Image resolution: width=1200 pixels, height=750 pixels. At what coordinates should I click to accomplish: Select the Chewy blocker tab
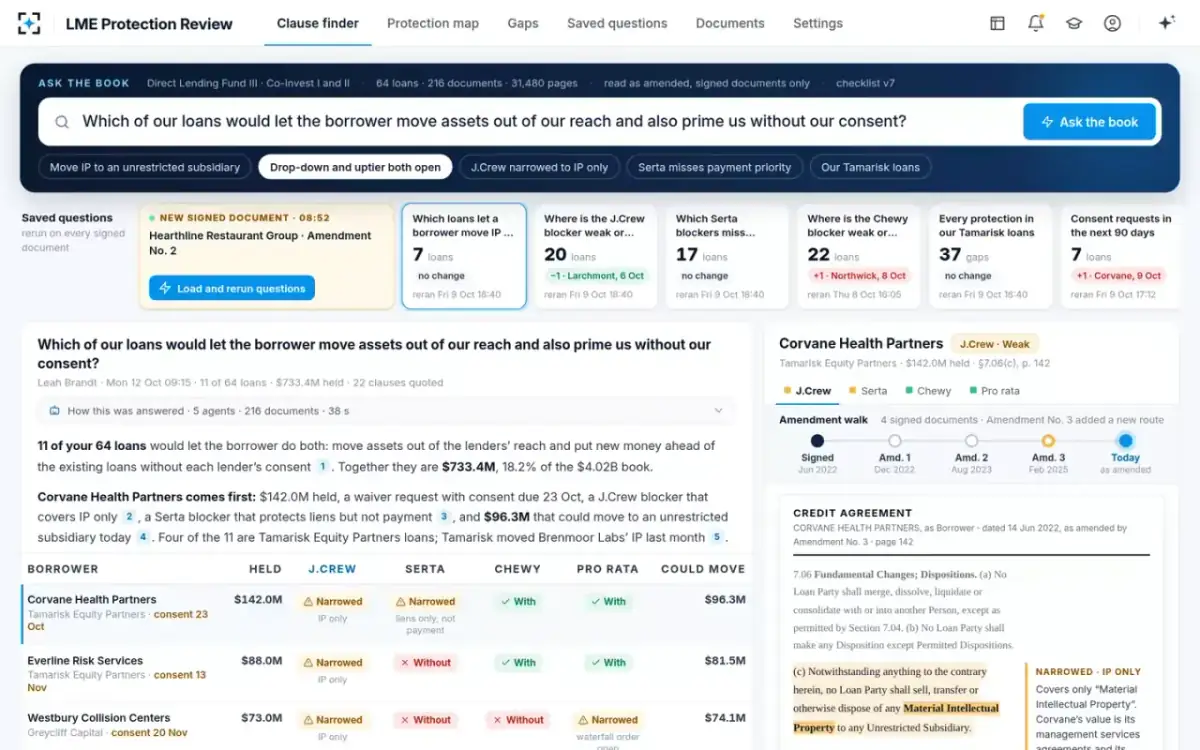(x=928, y=391)
